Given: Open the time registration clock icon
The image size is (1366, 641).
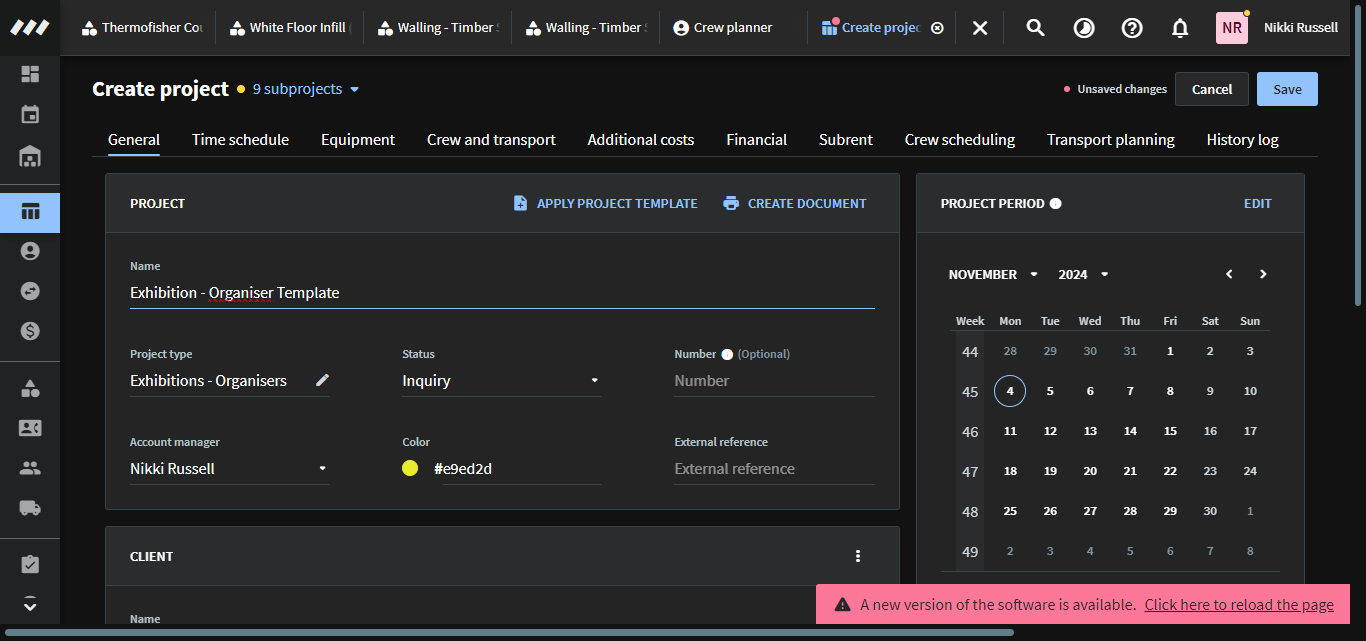Looking at the screenshot, I should coord(1084,28).
